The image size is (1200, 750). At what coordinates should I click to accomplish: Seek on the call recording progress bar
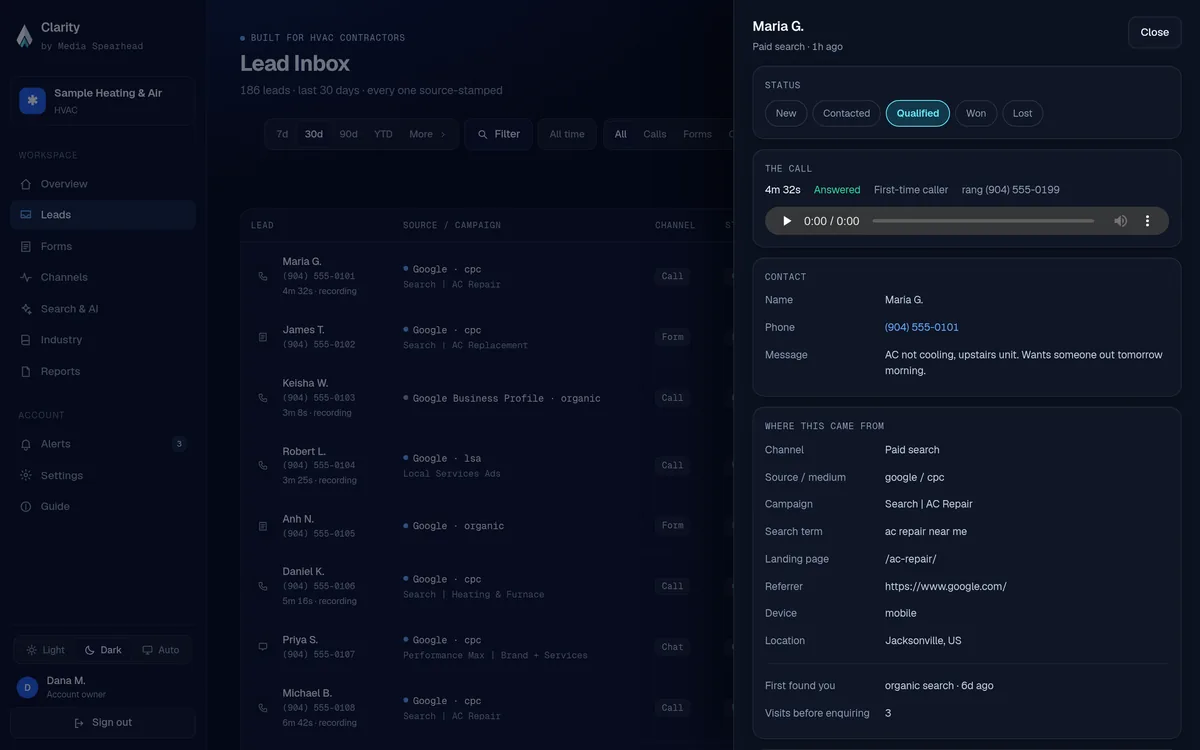[983, 221]
